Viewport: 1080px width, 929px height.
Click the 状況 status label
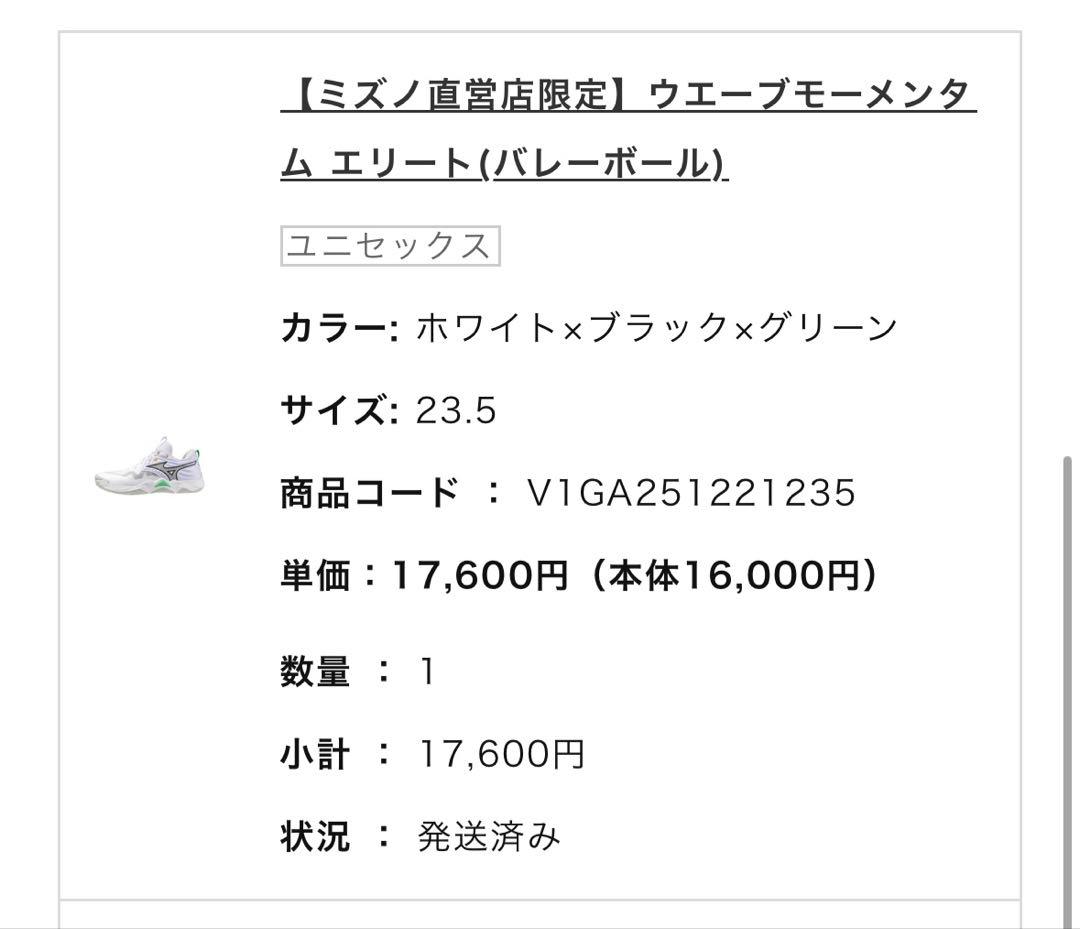pyautogui.click(x=315, y=839)
